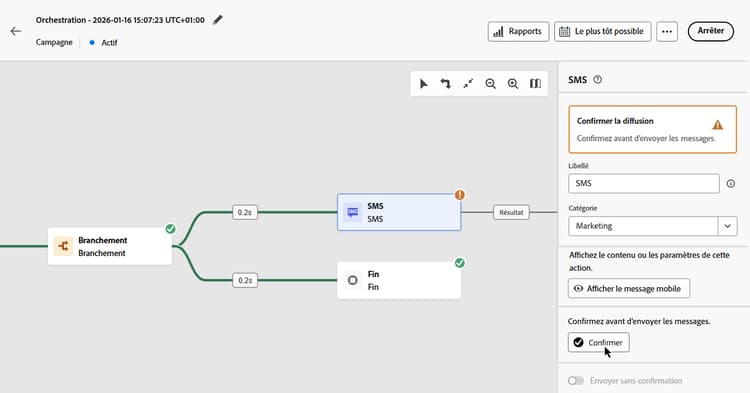Screen dimensions: 750x393
Task: Click the 0.2s label on Fin transition
Action: click(x=245, y=280)
